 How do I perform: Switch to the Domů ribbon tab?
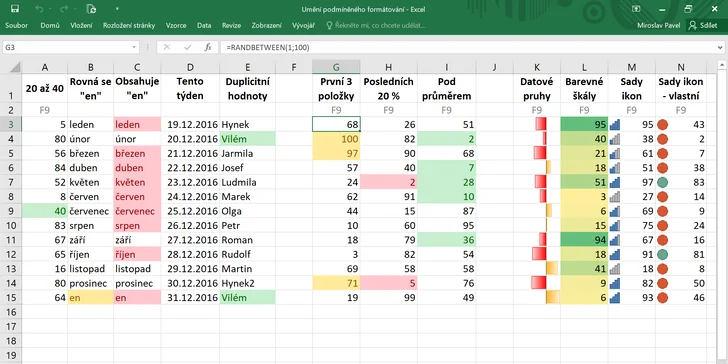pyautogui.click(x=50, y=26)
